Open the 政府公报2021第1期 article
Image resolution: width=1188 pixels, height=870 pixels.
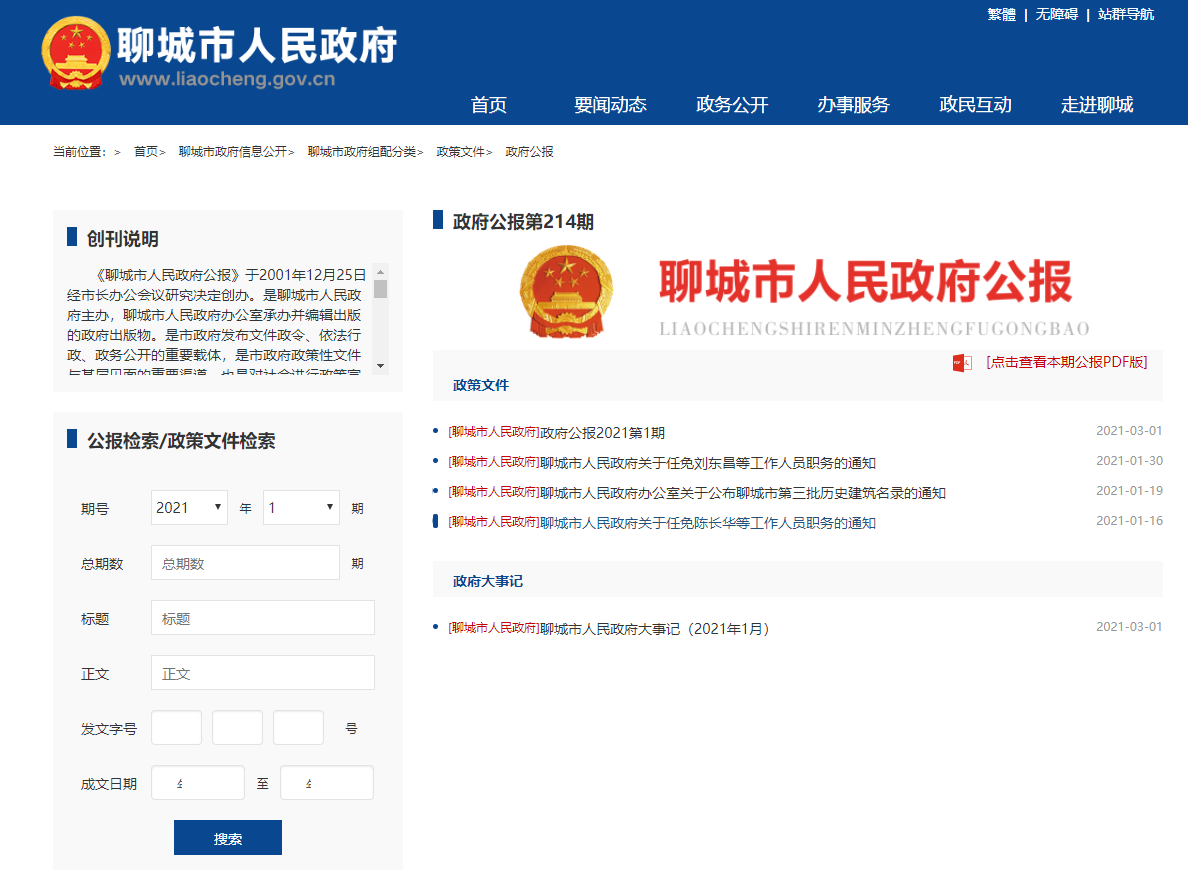tap(556, 433)
